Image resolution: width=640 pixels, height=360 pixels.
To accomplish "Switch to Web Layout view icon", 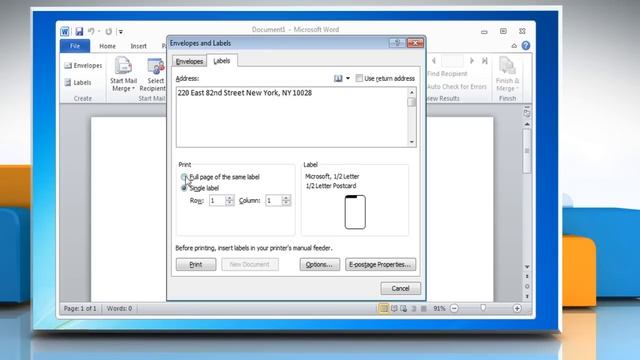I will [404, 309].
